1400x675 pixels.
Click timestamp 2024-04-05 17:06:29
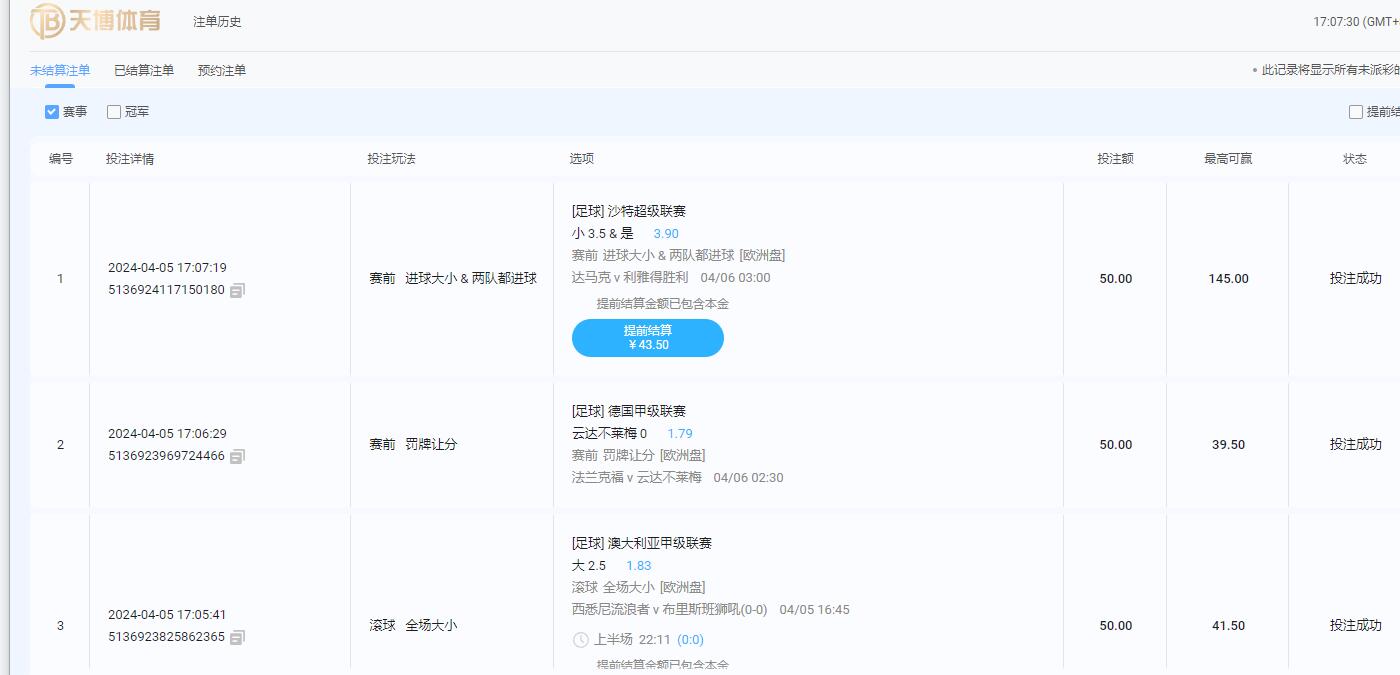coord(167,434)
